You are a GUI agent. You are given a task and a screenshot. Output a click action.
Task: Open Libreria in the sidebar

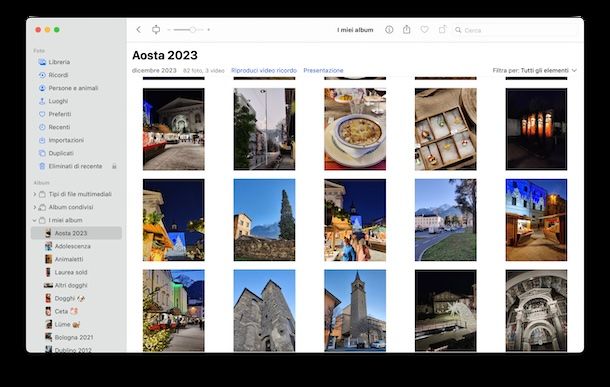tap(59, 62)
